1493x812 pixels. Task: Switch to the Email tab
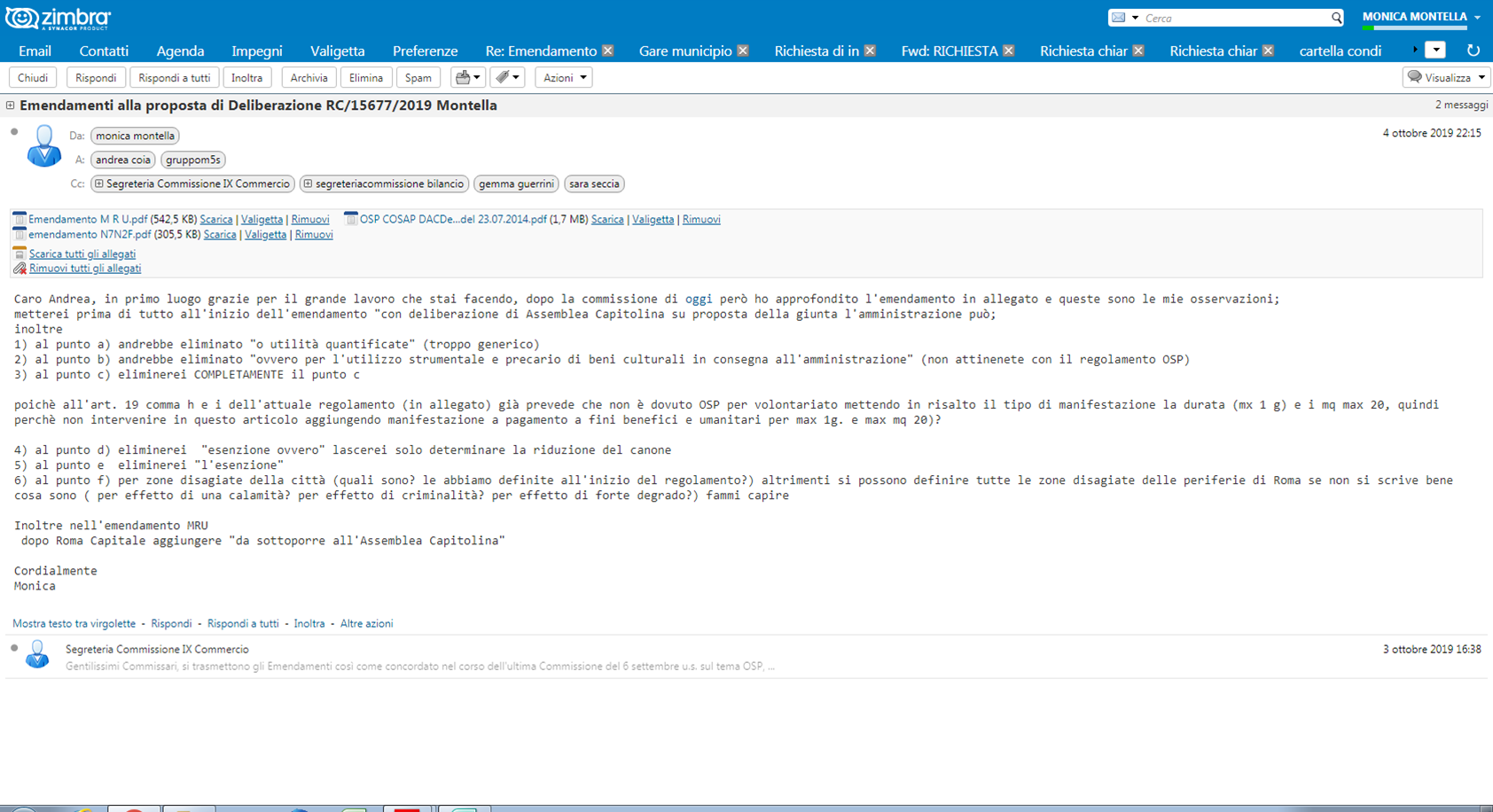pos(35,51)
